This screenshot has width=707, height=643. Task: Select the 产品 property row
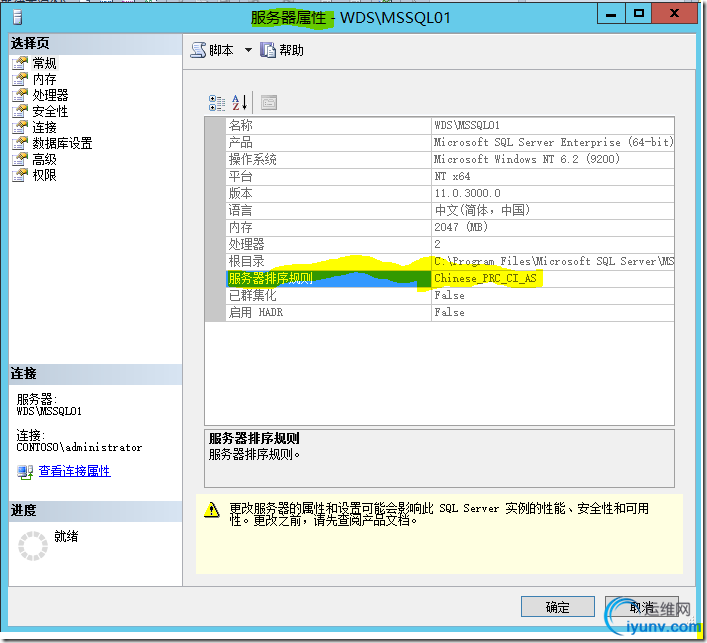[450, 142]
